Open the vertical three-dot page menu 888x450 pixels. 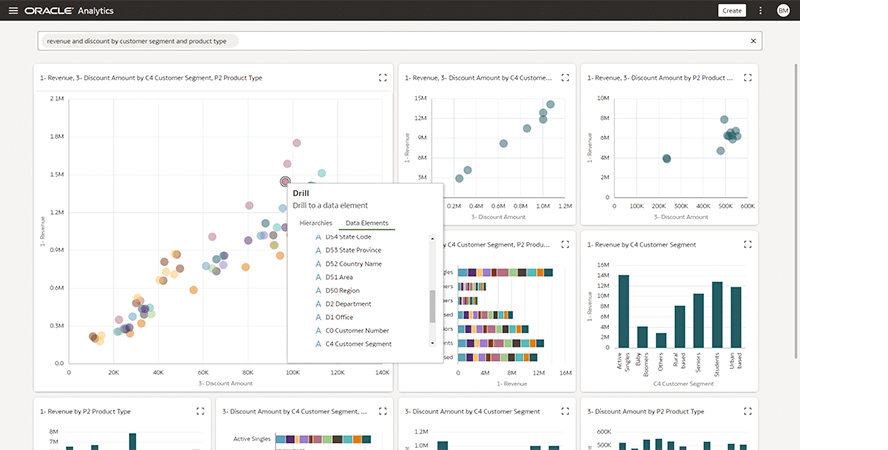coord(760,10)
